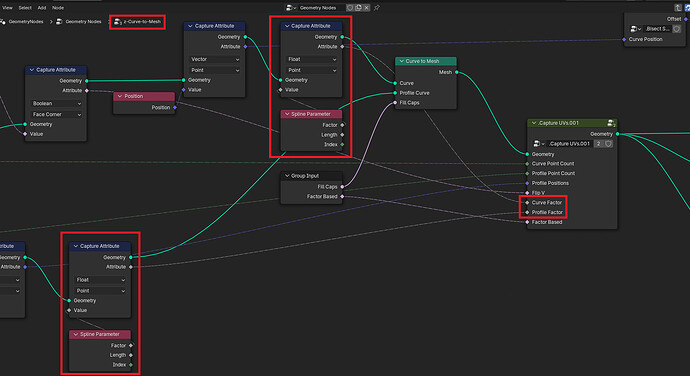
Task: Toggle fake user shield for Geometry Nodes tree
Action: click(350, 7)
